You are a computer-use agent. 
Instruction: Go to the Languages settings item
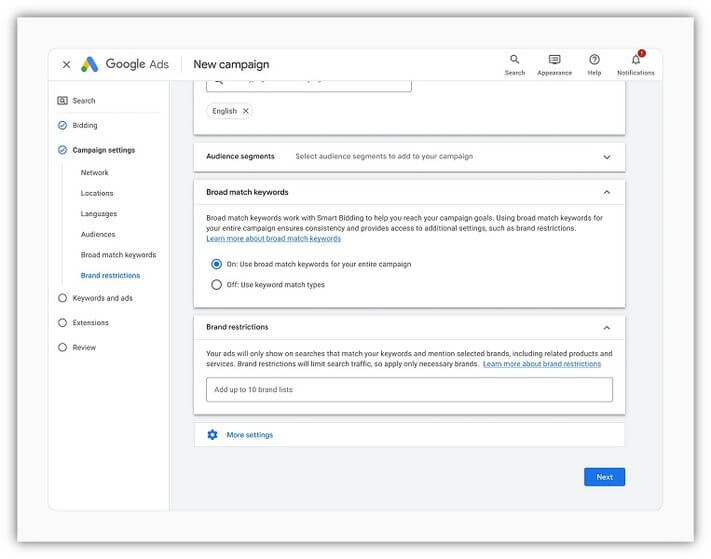coord(99,214)
